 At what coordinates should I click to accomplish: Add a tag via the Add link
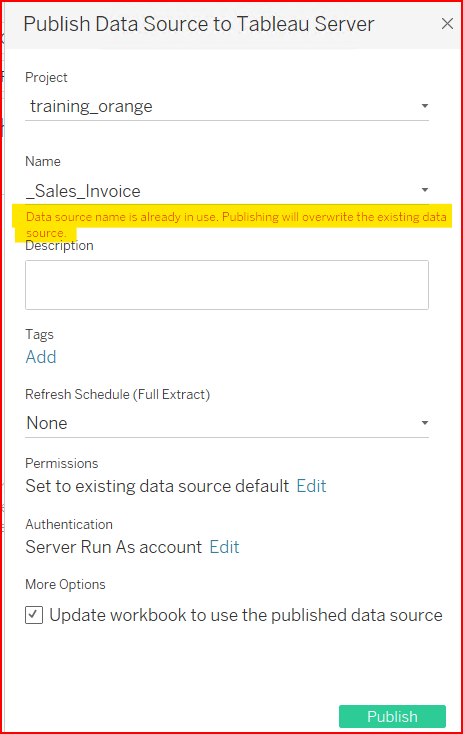41,357
